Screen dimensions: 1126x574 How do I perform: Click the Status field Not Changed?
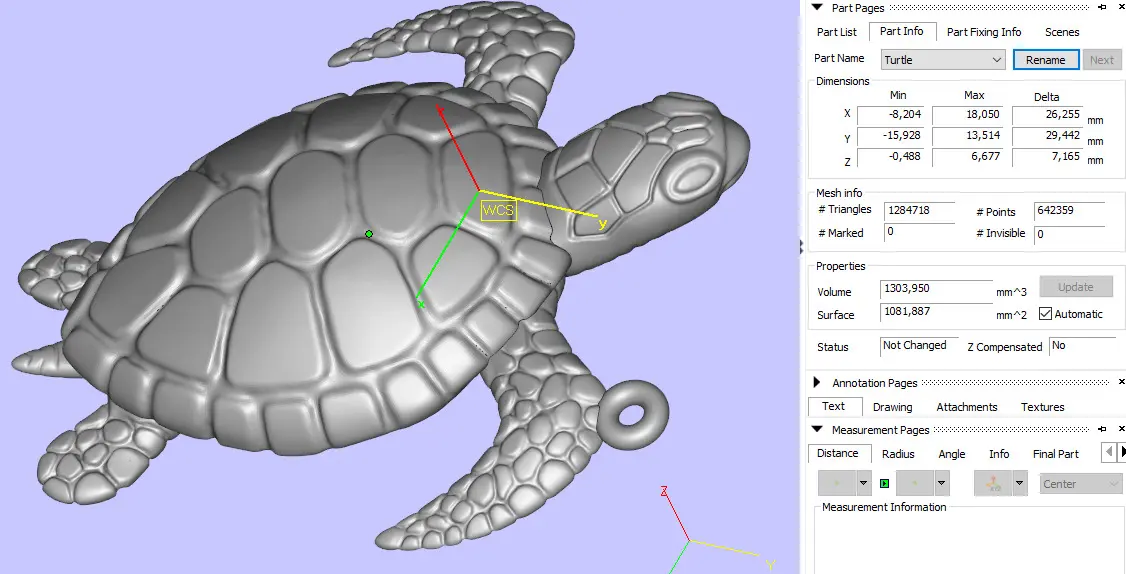click(919, 346)
